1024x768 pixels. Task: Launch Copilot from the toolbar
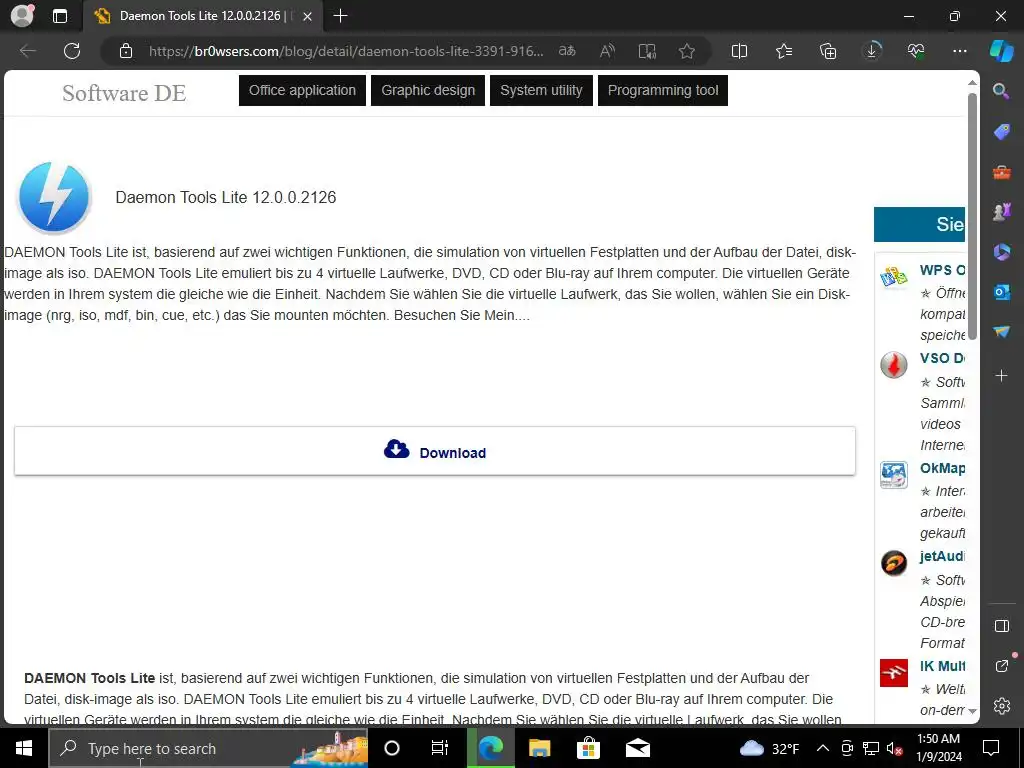coord(1001,51)
